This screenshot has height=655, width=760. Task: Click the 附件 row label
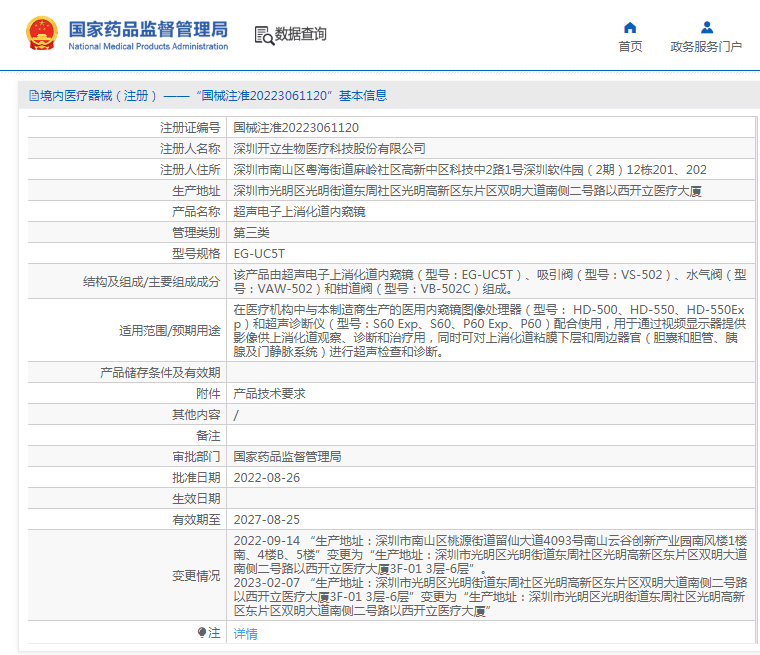tap(208, 394)
